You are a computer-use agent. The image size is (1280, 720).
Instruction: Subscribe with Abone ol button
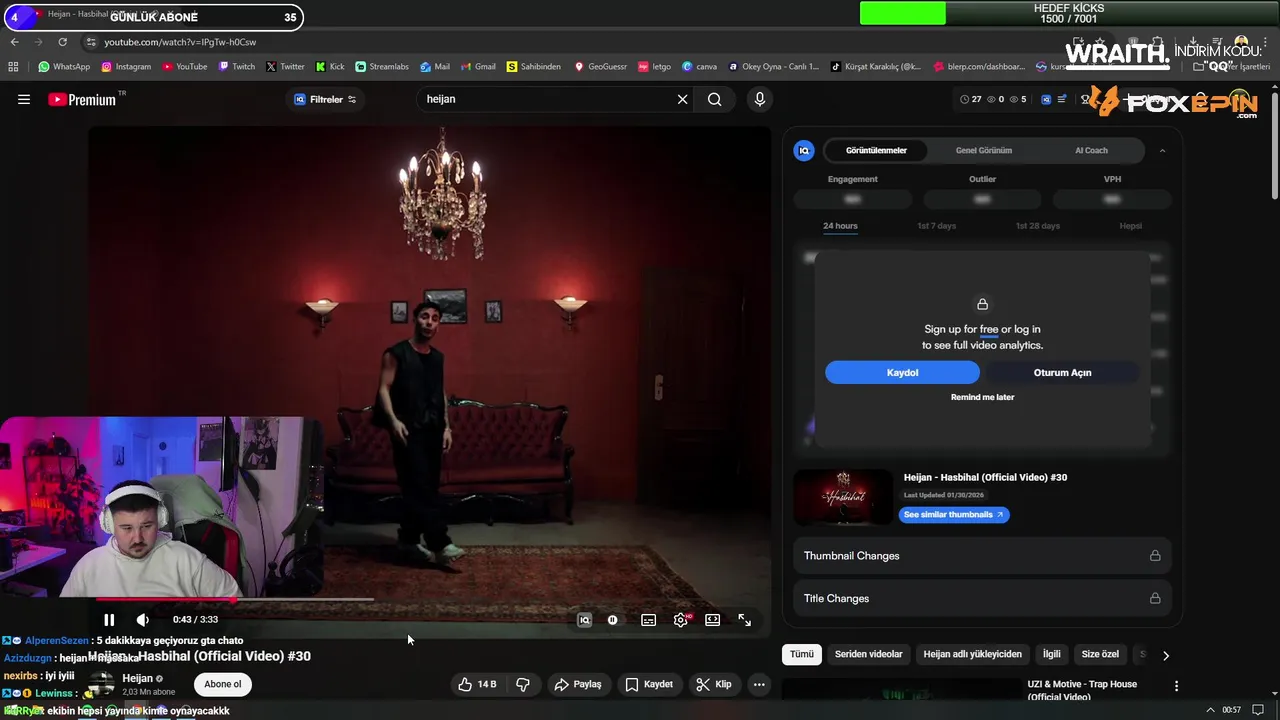click(223, 684)
